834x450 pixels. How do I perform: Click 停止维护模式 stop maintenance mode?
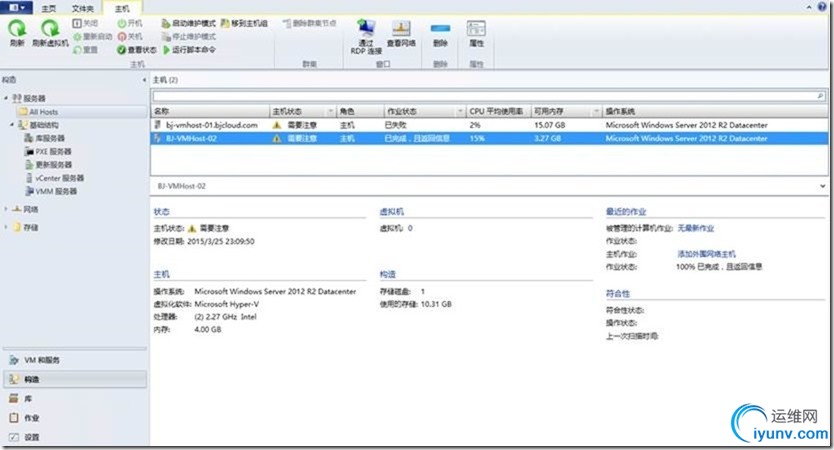(x=188, y=36)
